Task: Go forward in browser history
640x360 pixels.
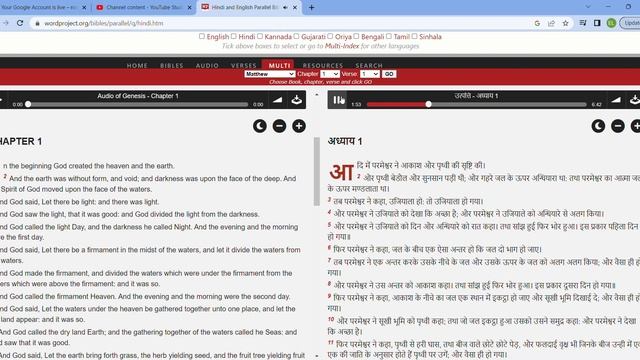Action: [x=6, y=23]
